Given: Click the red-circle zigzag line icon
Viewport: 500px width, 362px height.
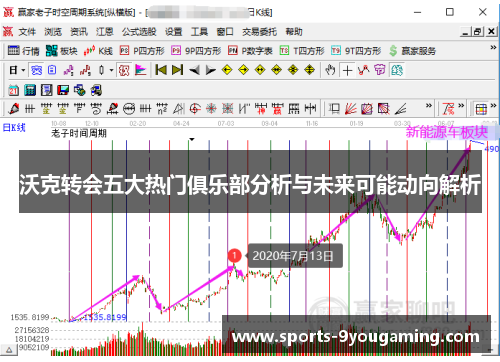Looking at the screenshot, I should (x=364, y=70).
